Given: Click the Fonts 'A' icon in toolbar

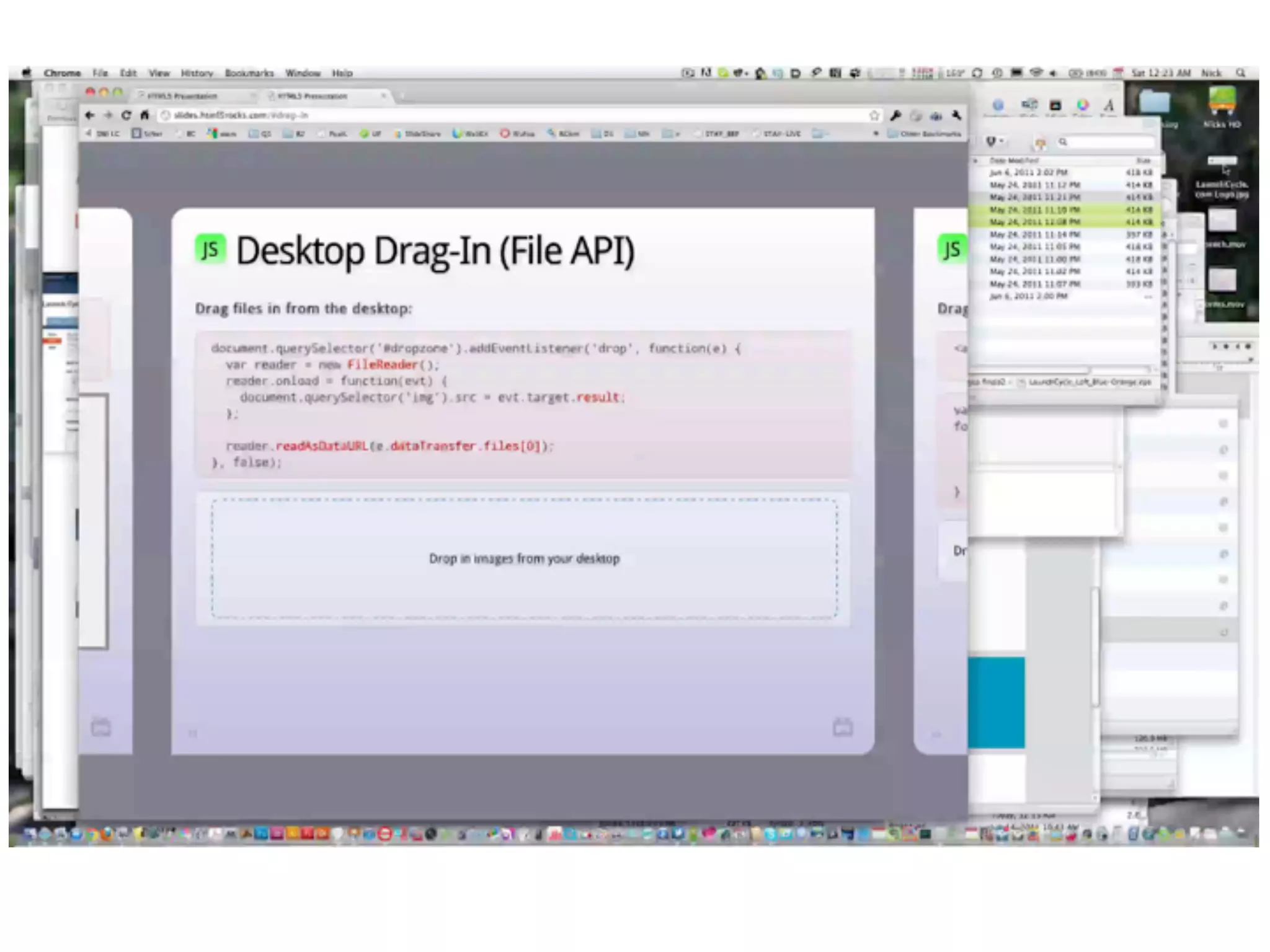Looking at the screenshot, I should coord(1109,105).
